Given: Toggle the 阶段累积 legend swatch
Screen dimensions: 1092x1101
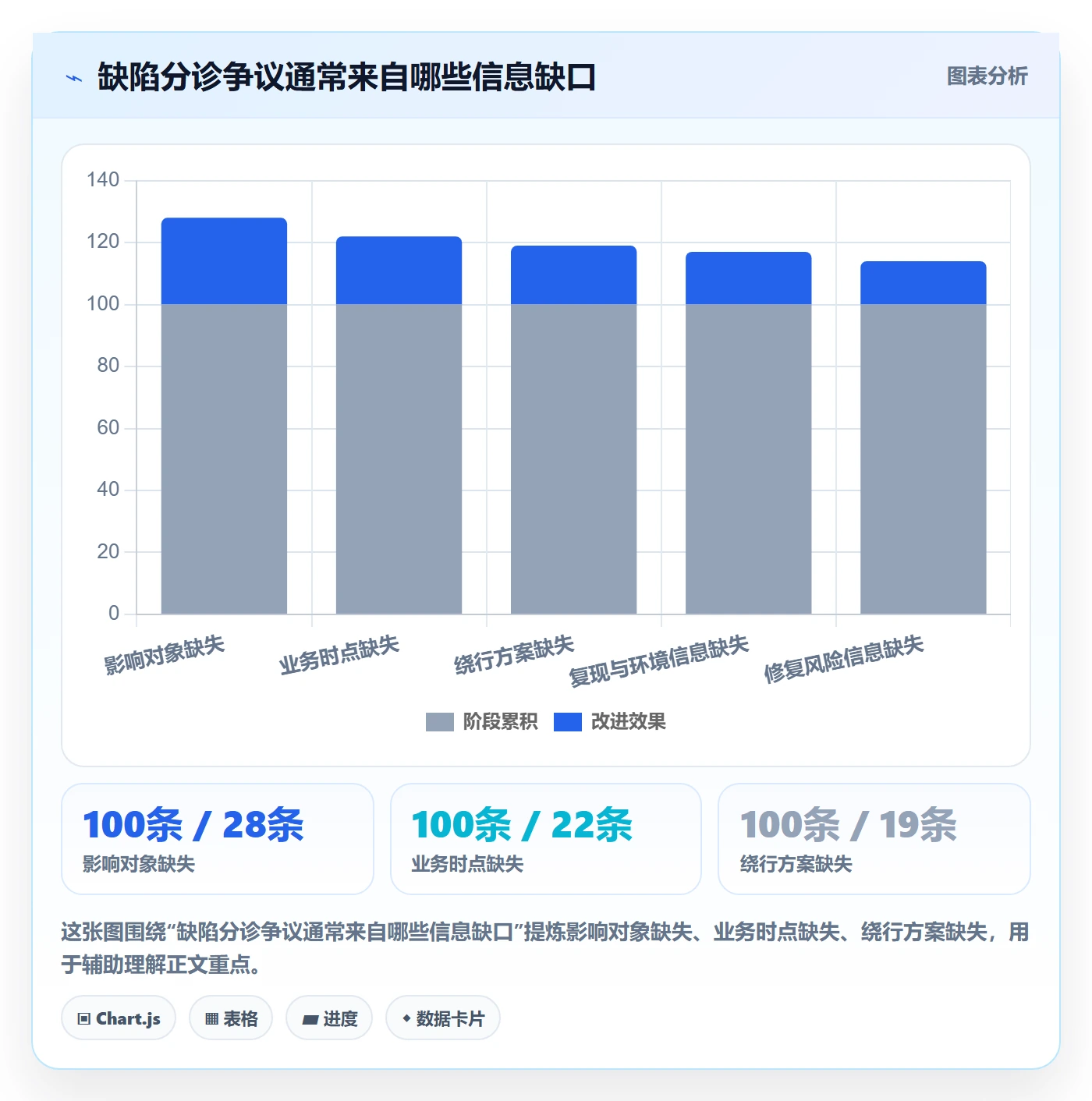Looking at the screenshot, I should click(x=439, y=722).
